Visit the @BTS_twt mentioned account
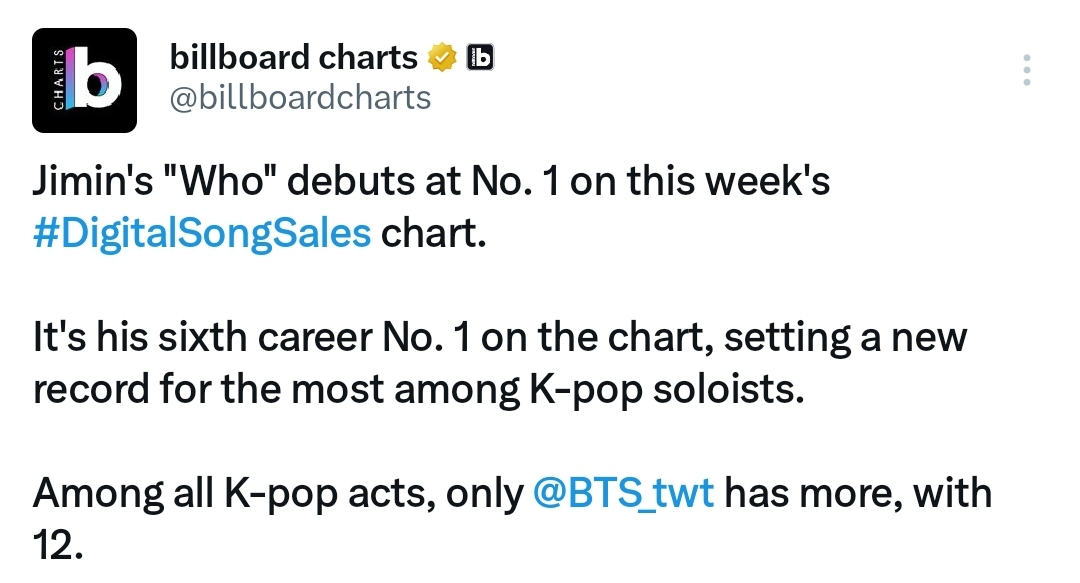The height and width of the screenshot is (583, 1080). click(623, 493)
